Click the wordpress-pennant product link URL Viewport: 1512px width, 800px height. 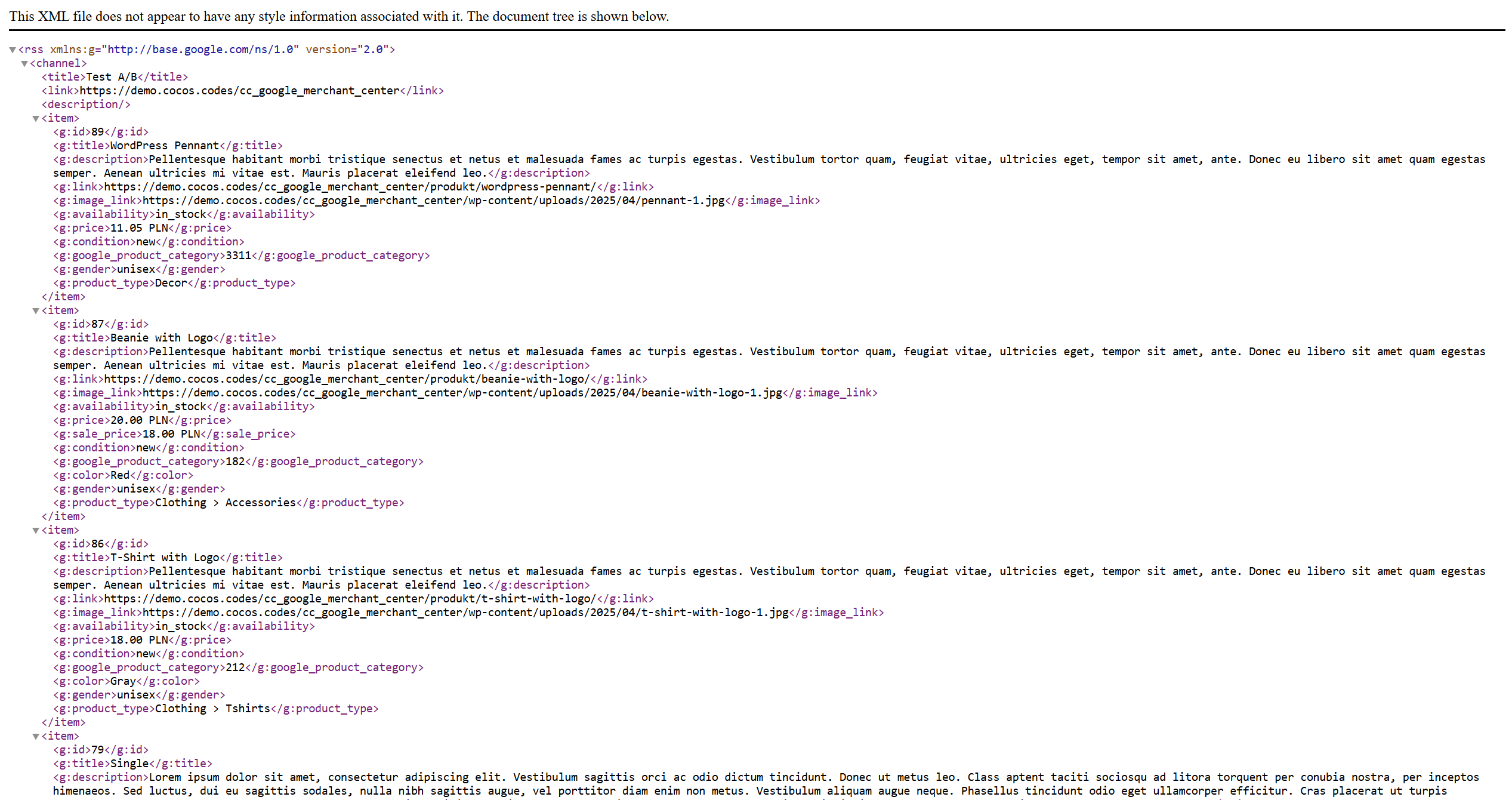(350, 187)
